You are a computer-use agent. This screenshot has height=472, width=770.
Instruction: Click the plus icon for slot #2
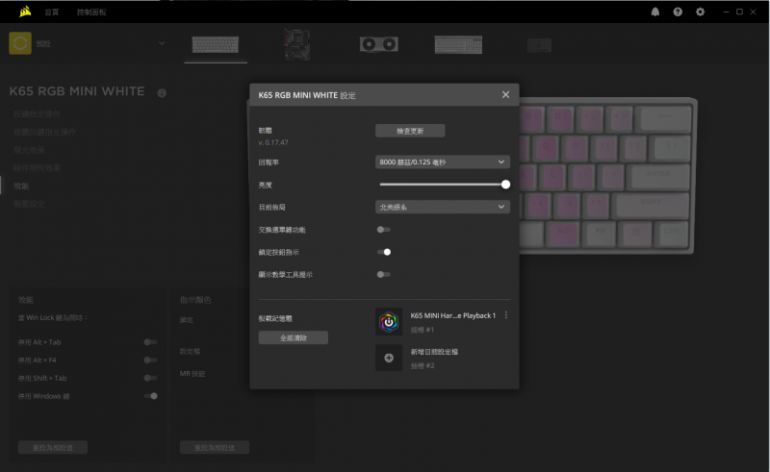[x=389, y=358]
